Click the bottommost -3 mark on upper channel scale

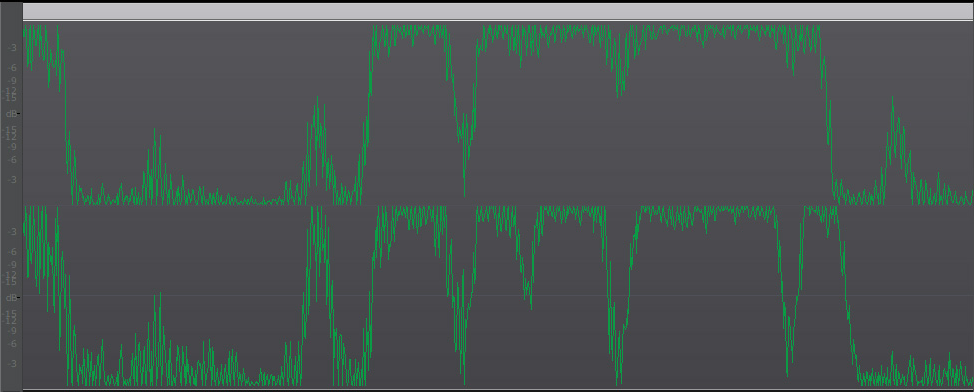(x=12, y=180)
